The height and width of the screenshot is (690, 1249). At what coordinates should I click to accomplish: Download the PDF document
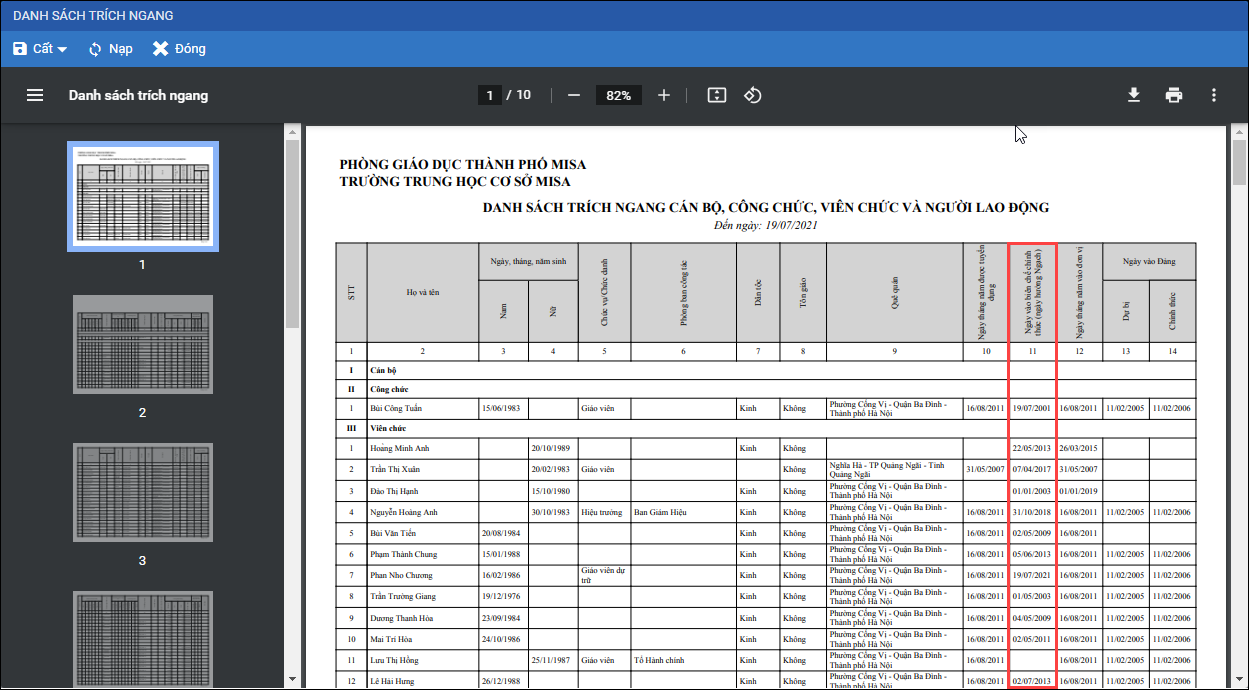1134,95
